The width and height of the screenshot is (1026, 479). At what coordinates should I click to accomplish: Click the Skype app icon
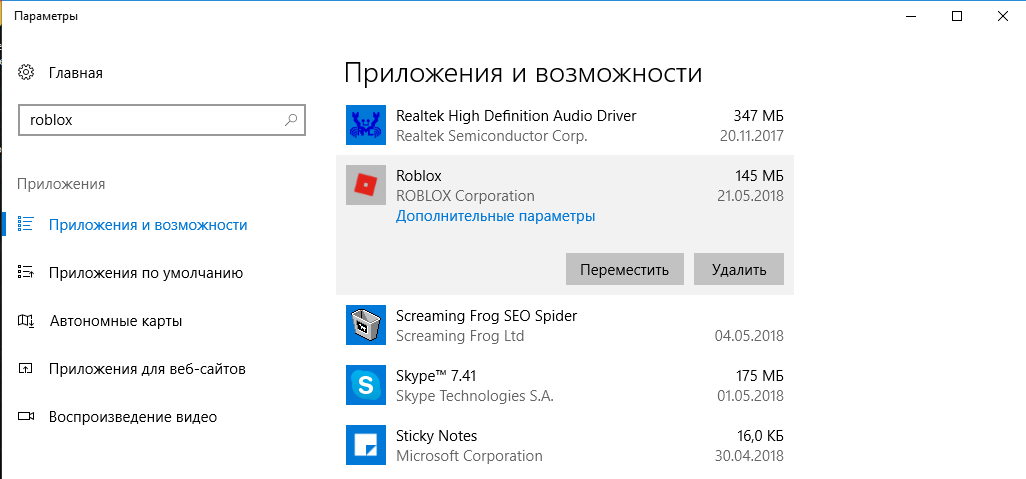365,385
